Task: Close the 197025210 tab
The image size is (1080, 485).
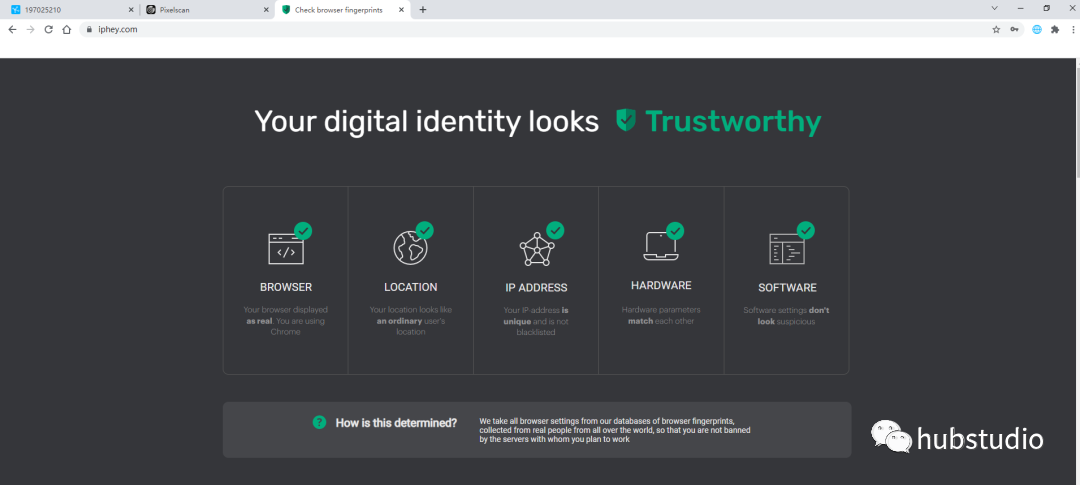Action: click(131, 10)
